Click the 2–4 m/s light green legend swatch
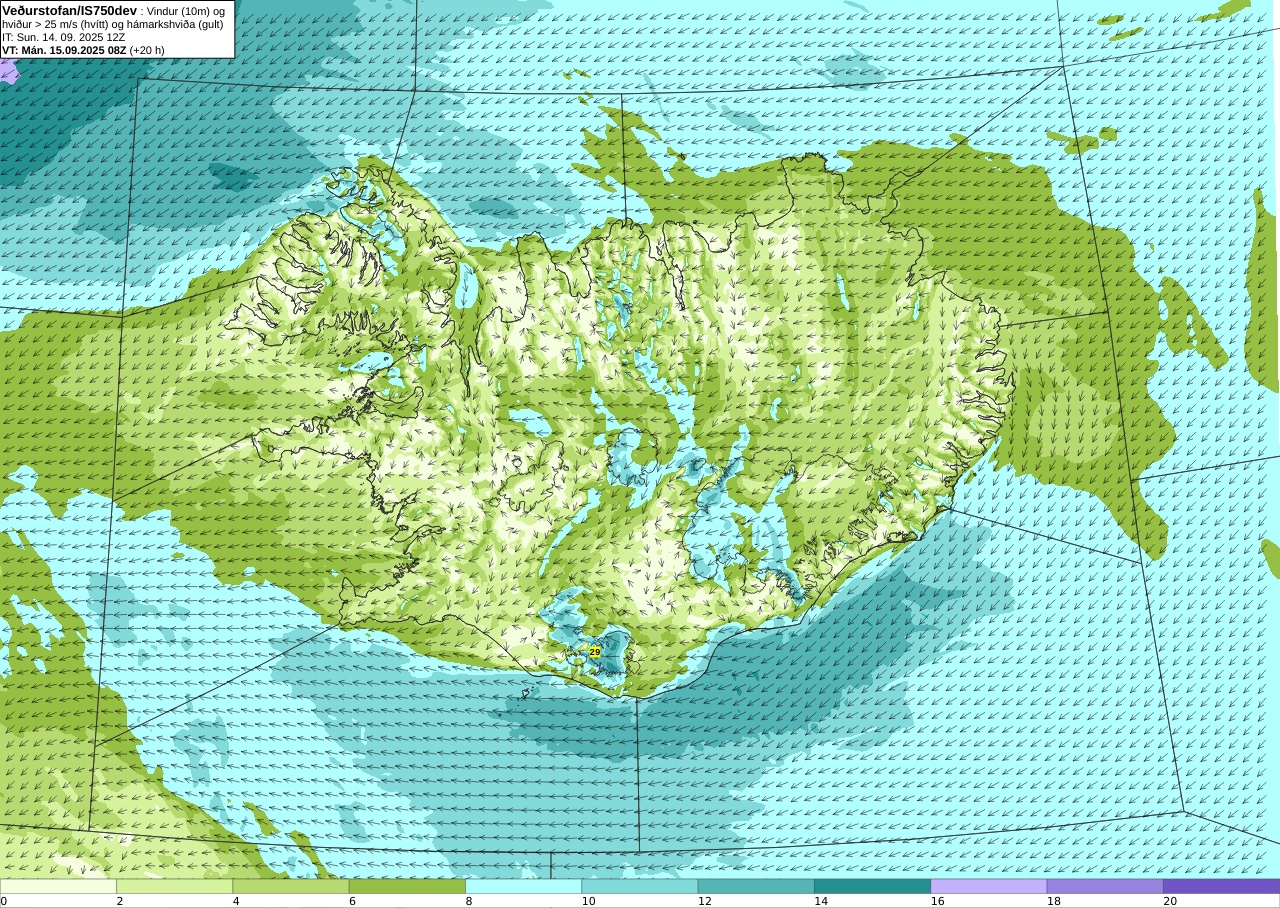This screenshot has height=908, width=1280. (x=175, y=886)
